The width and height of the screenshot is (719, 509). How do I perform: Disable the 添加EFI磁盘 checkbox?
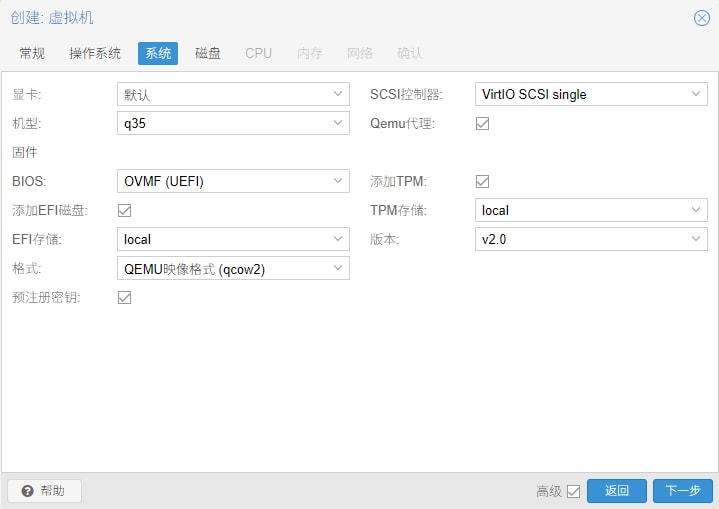click(x=125, y=210)
